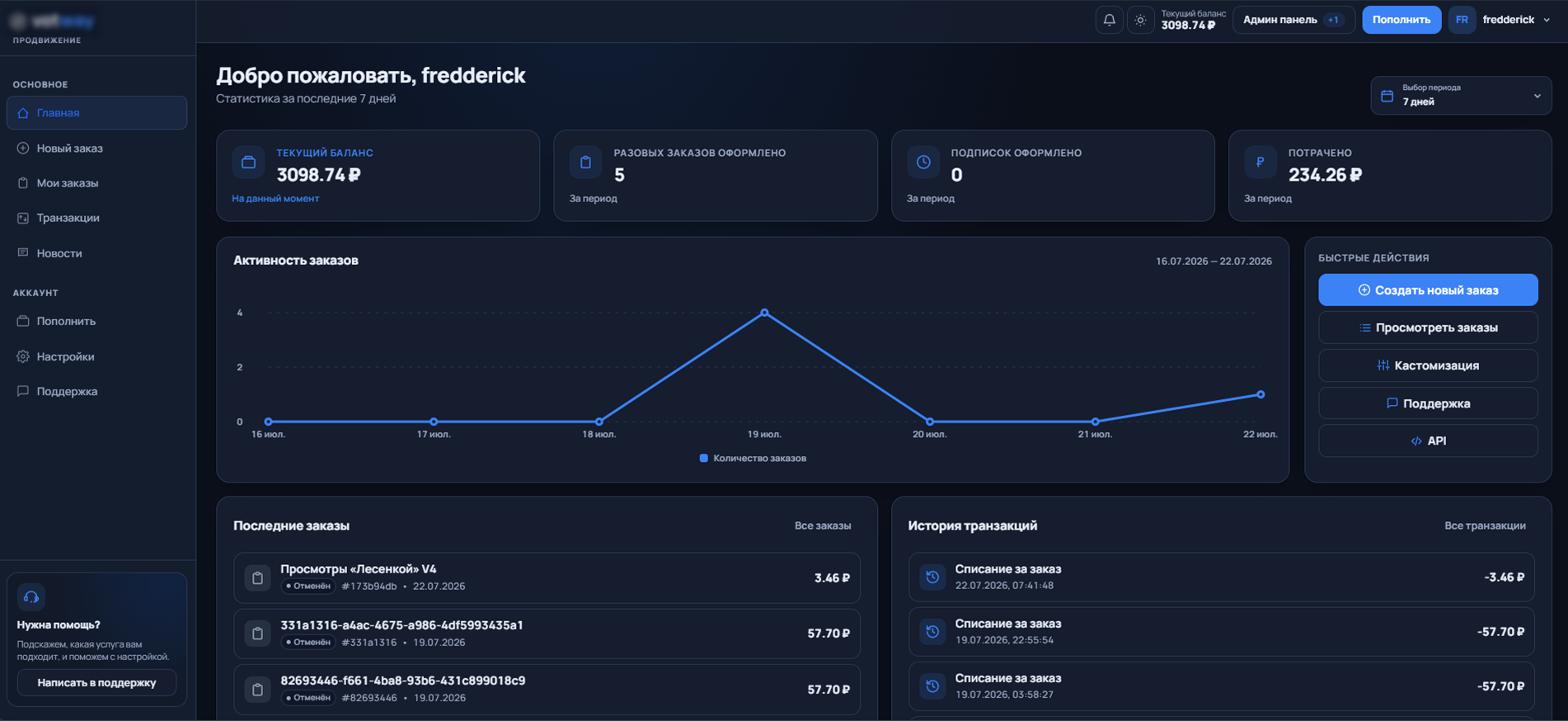The image size is (1568, 721).
Task: Click the home icon next to Главная
Action: (23, 113)
